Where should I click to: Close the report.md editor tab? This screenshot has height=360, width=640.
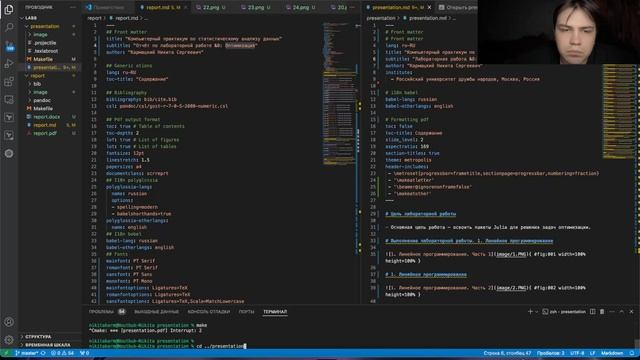pos(186,7)
